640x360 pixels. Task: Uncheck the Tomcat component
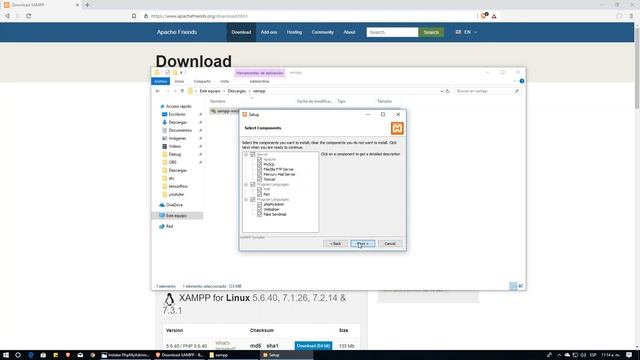(x=259, y=179)
